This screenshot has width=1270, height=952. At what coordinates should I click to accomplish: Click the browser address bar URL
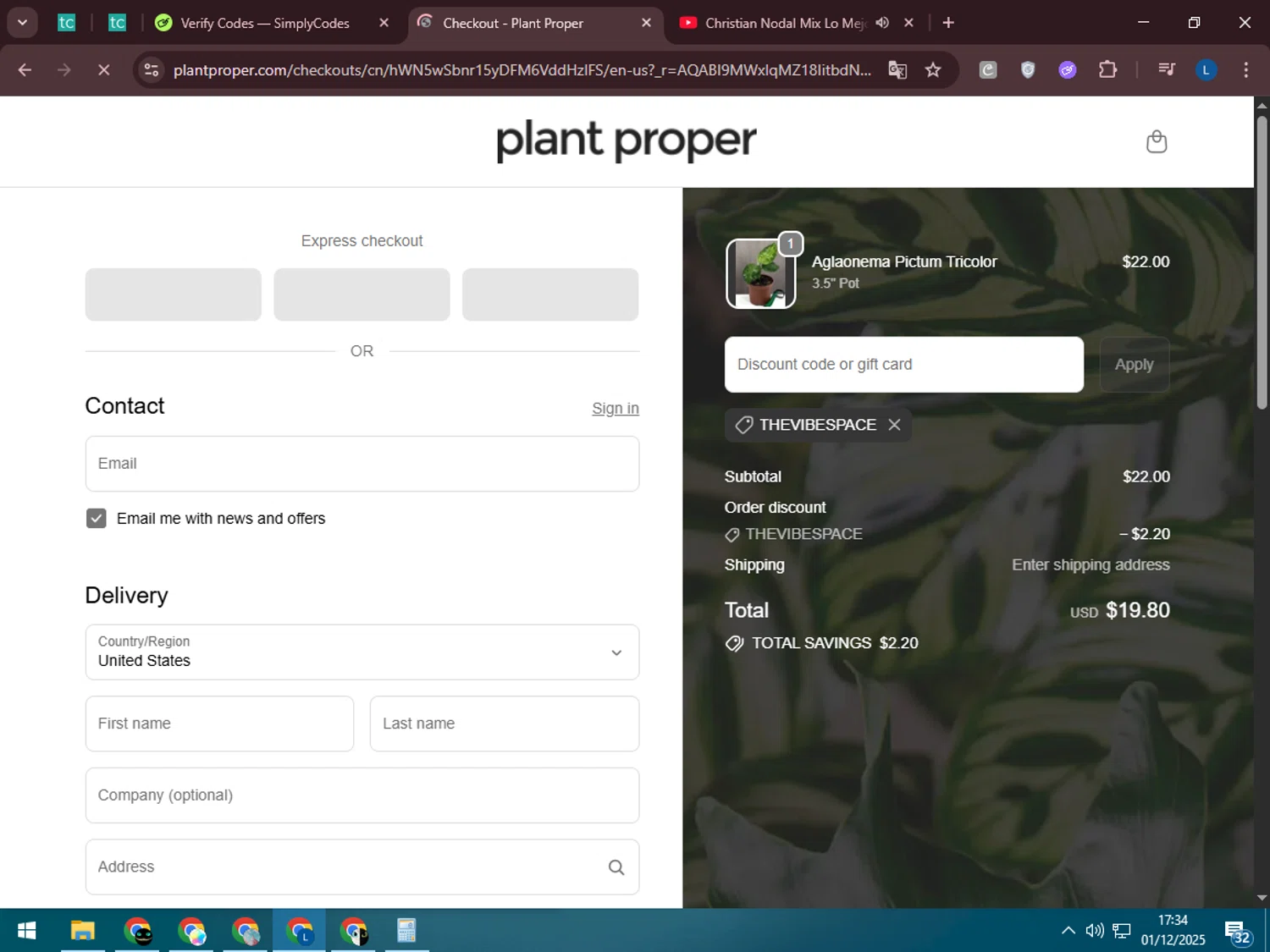(x=522, y=70)
